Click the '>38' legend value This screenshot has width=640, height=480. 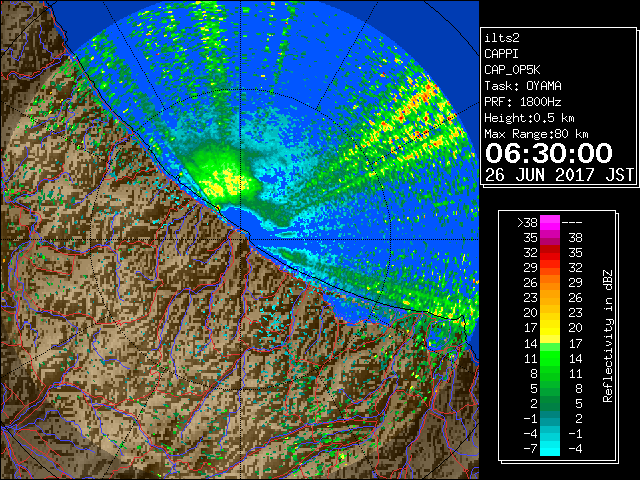pos(527,223)
